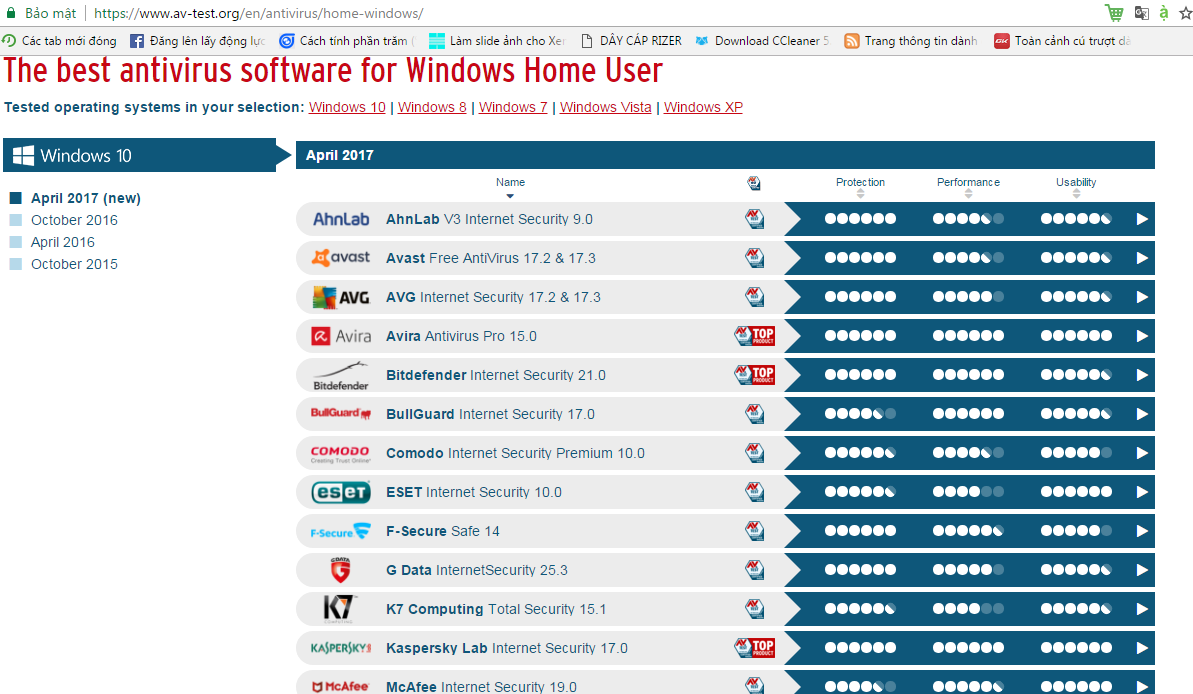This screenshot has height=694, width=1193.
Task: Select the October 2015 test period
Action: click(74, 264)
